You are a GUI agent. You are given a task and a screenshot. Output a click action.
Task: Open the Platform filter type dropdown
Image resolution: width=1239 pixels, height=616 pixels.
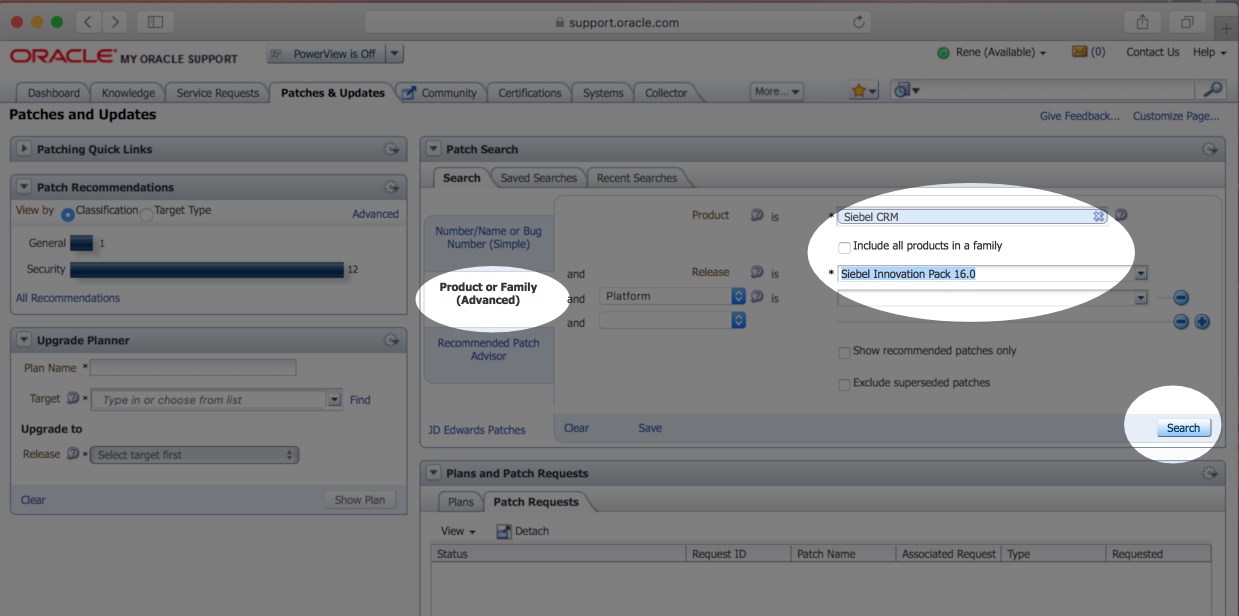[674, 296]
